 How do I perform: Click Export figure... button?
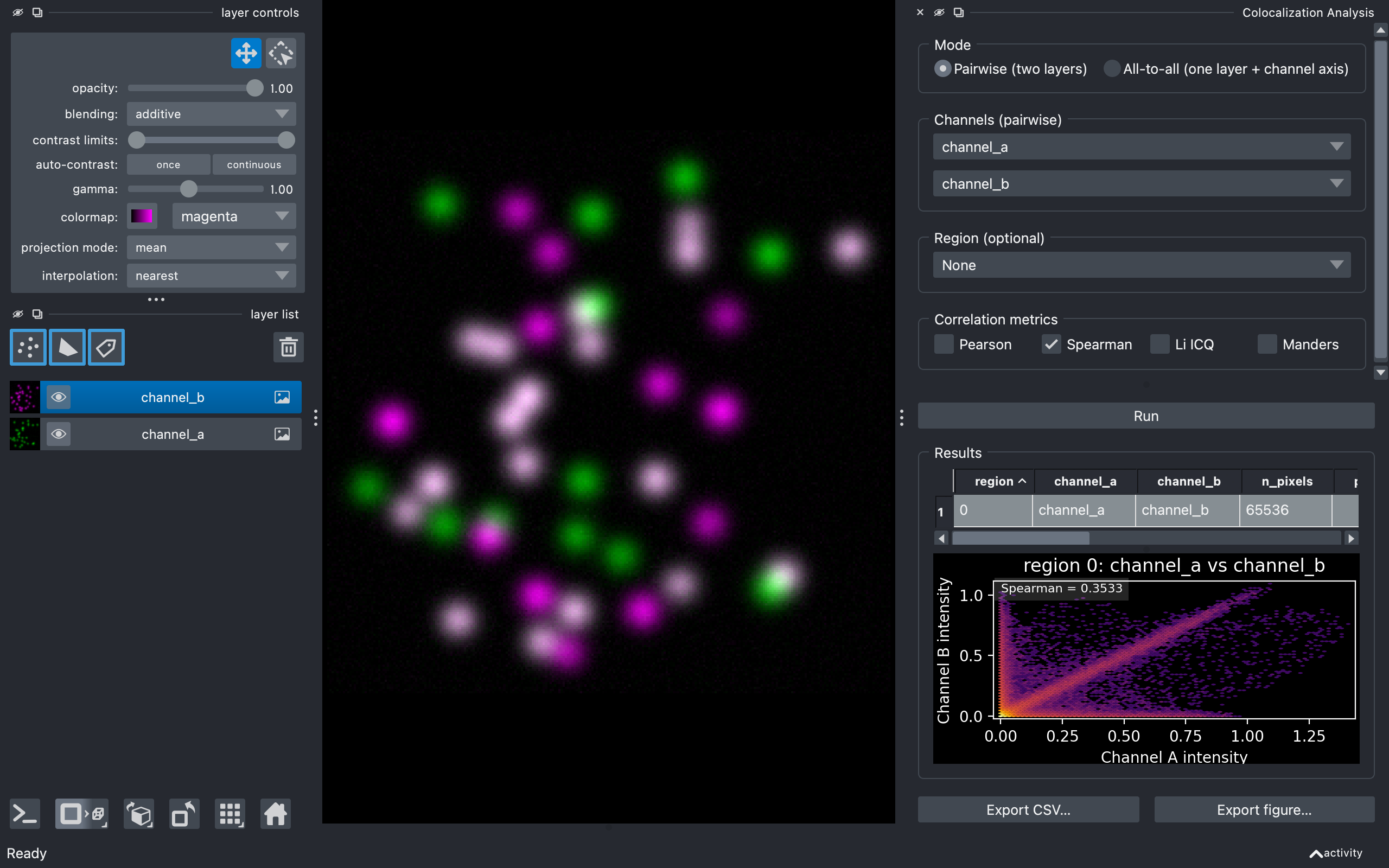(x=1264, y=809)
